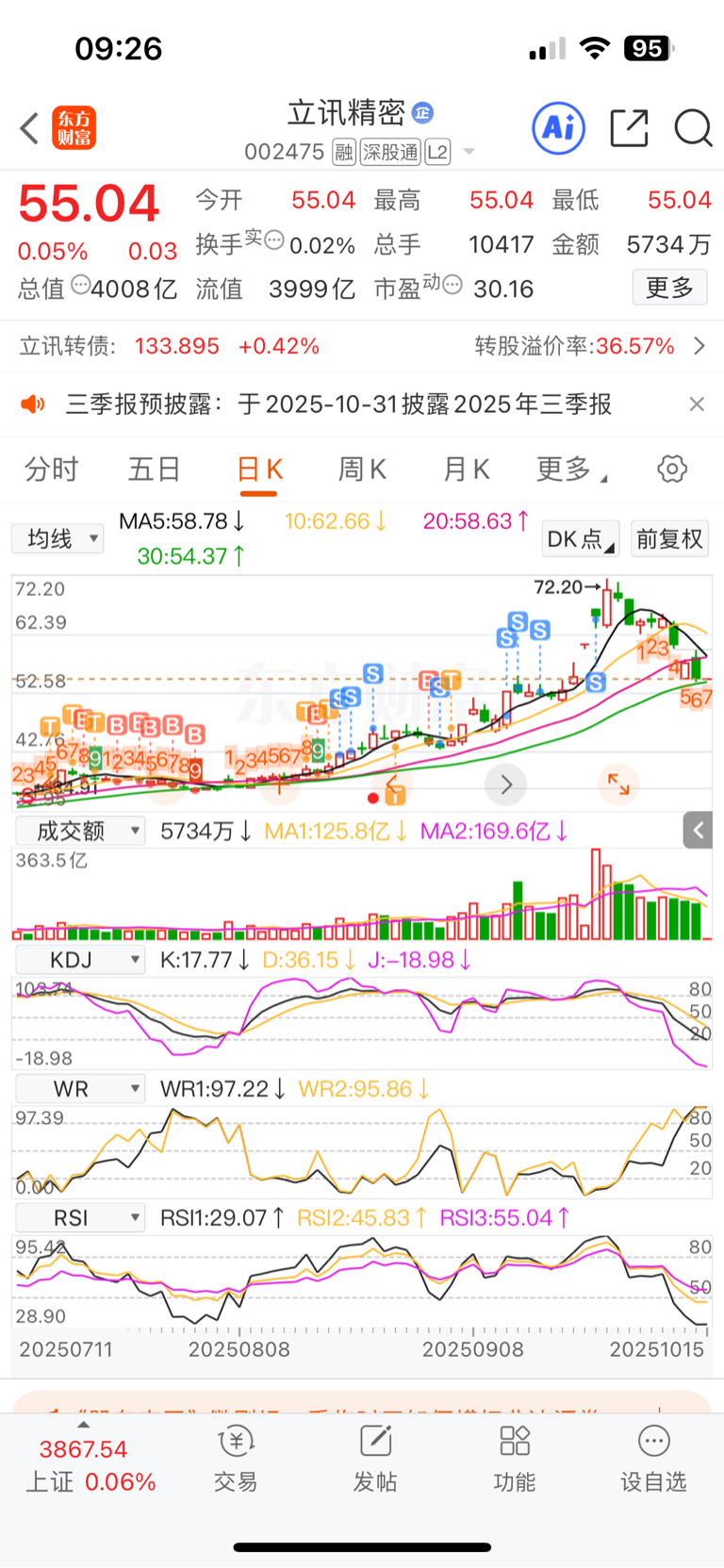
Task: Switch to 分时 tab
Action: pyautogui.click(x=51, y=469)
